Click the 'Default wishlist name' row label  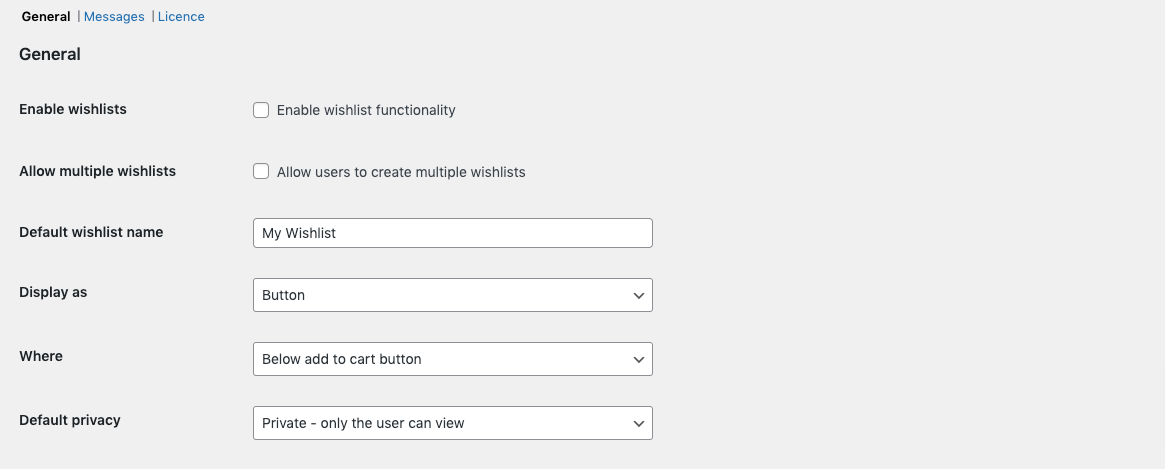pos(91,232)
